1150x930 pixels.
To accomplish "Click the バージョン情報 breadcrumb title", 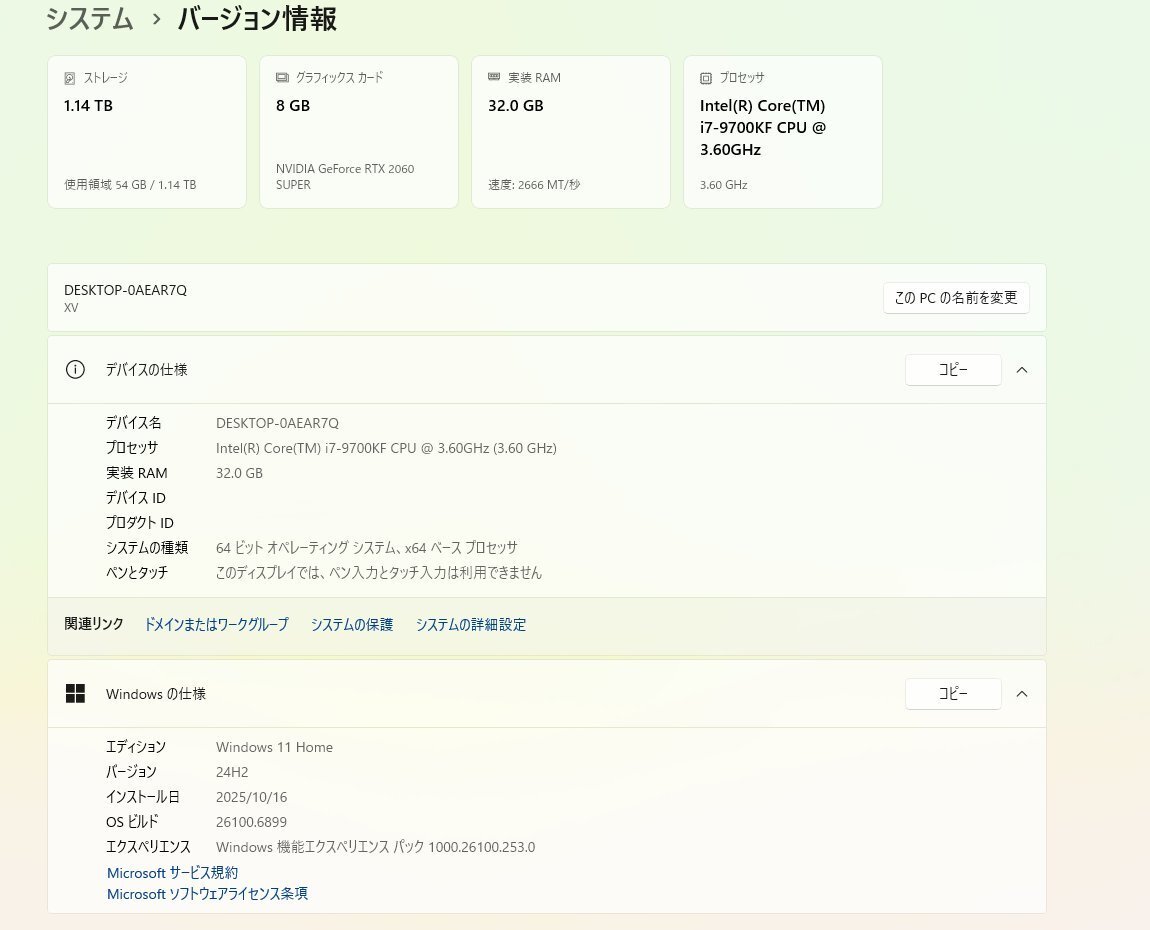I will click(x=257, y=19).
